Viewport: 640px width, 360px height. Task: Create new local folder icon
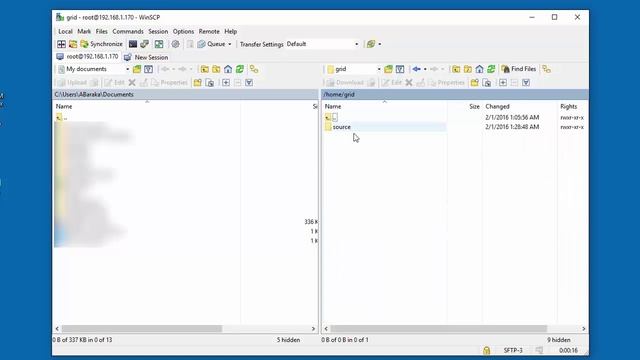(198, 83)
